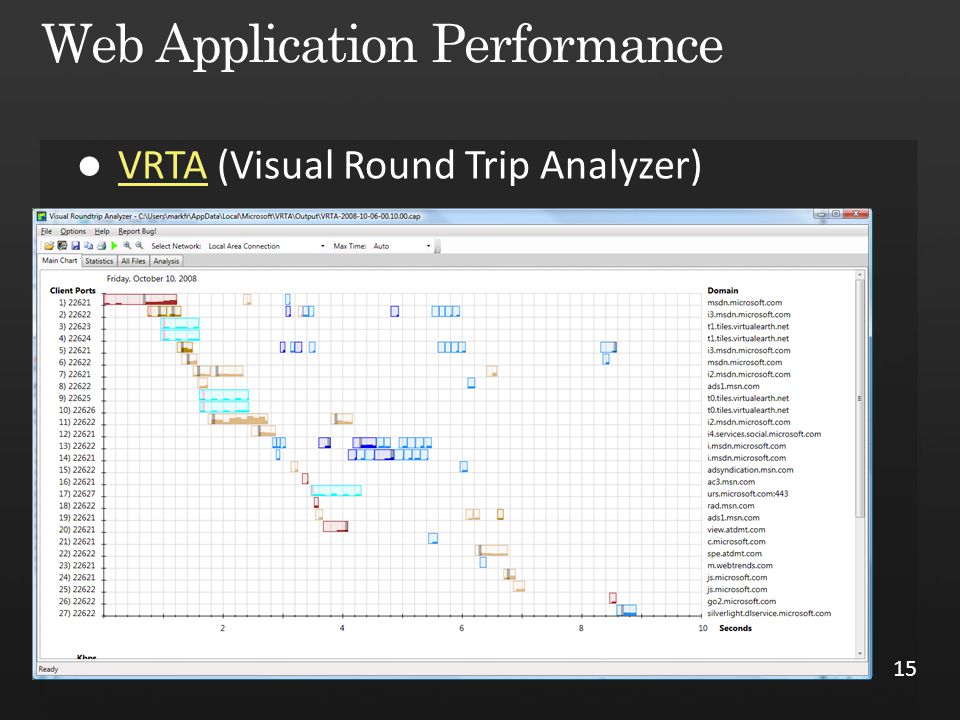Click the red bar on row 20) 22621

[336, 527]
